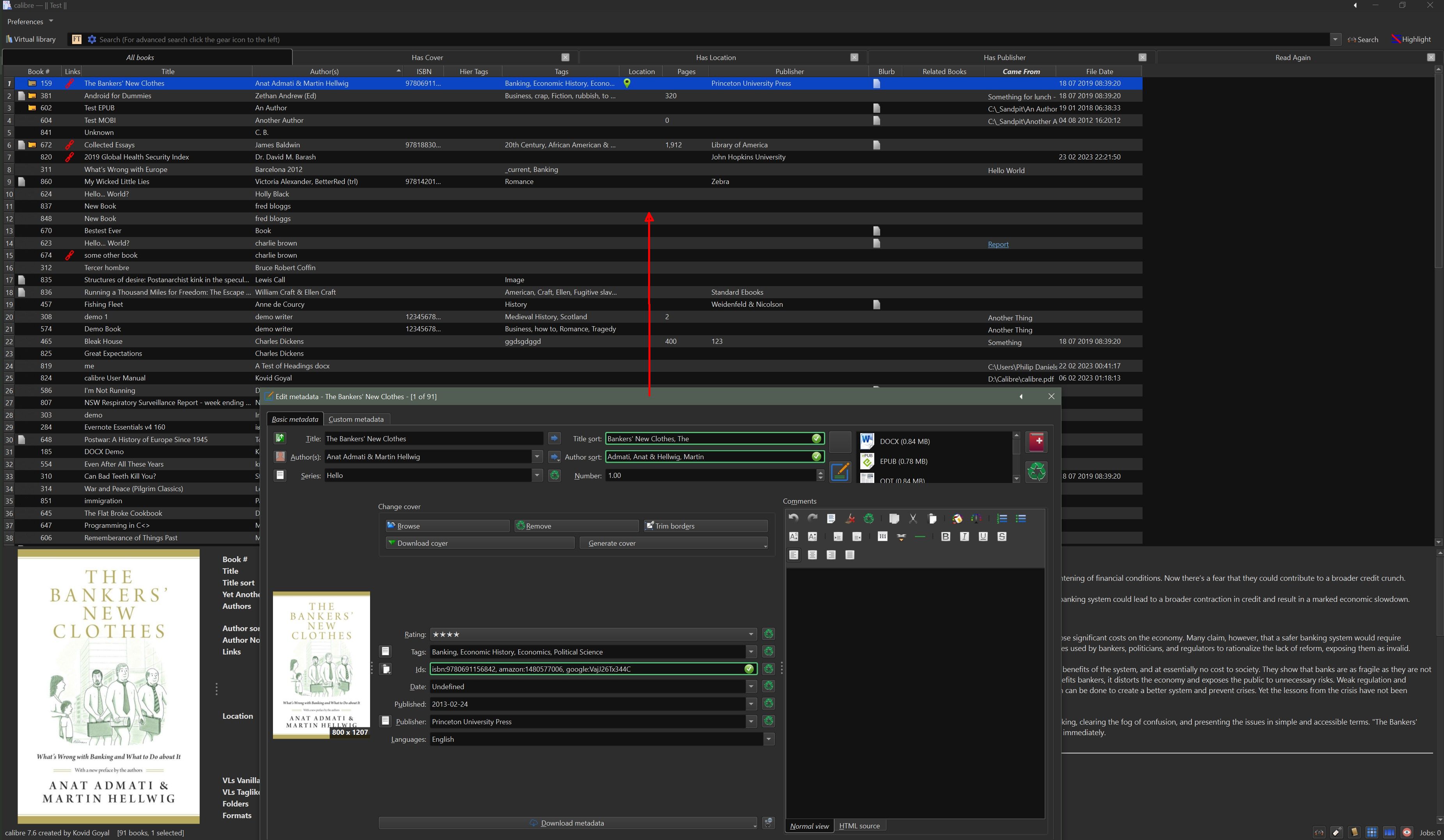This screenshot has width=1444, height=840.
Task: Open the Series combo box dropdown
Action: tap(537, 475)
